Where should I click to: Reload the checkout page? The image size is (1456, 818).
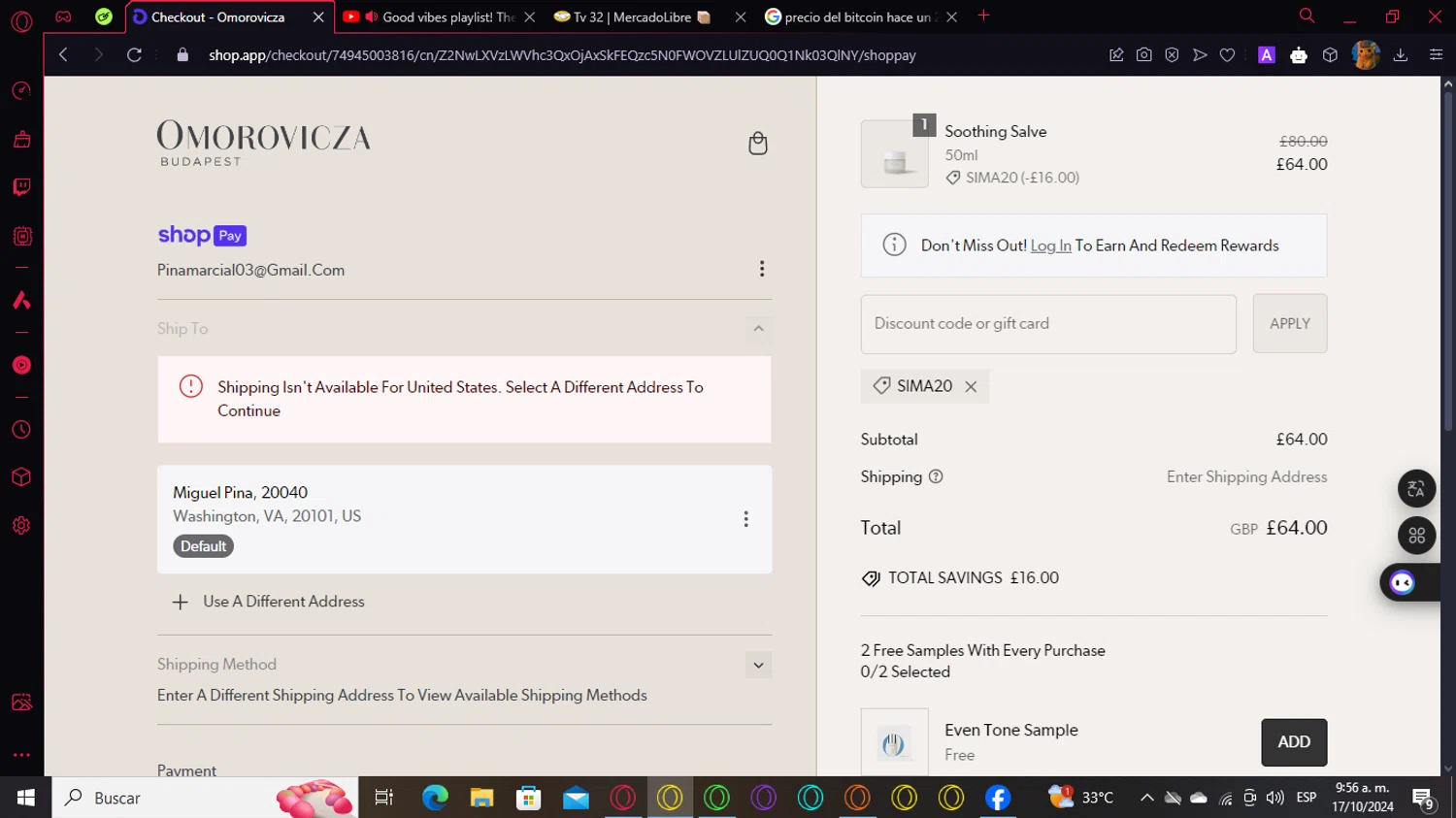click(x=134, y=55)
